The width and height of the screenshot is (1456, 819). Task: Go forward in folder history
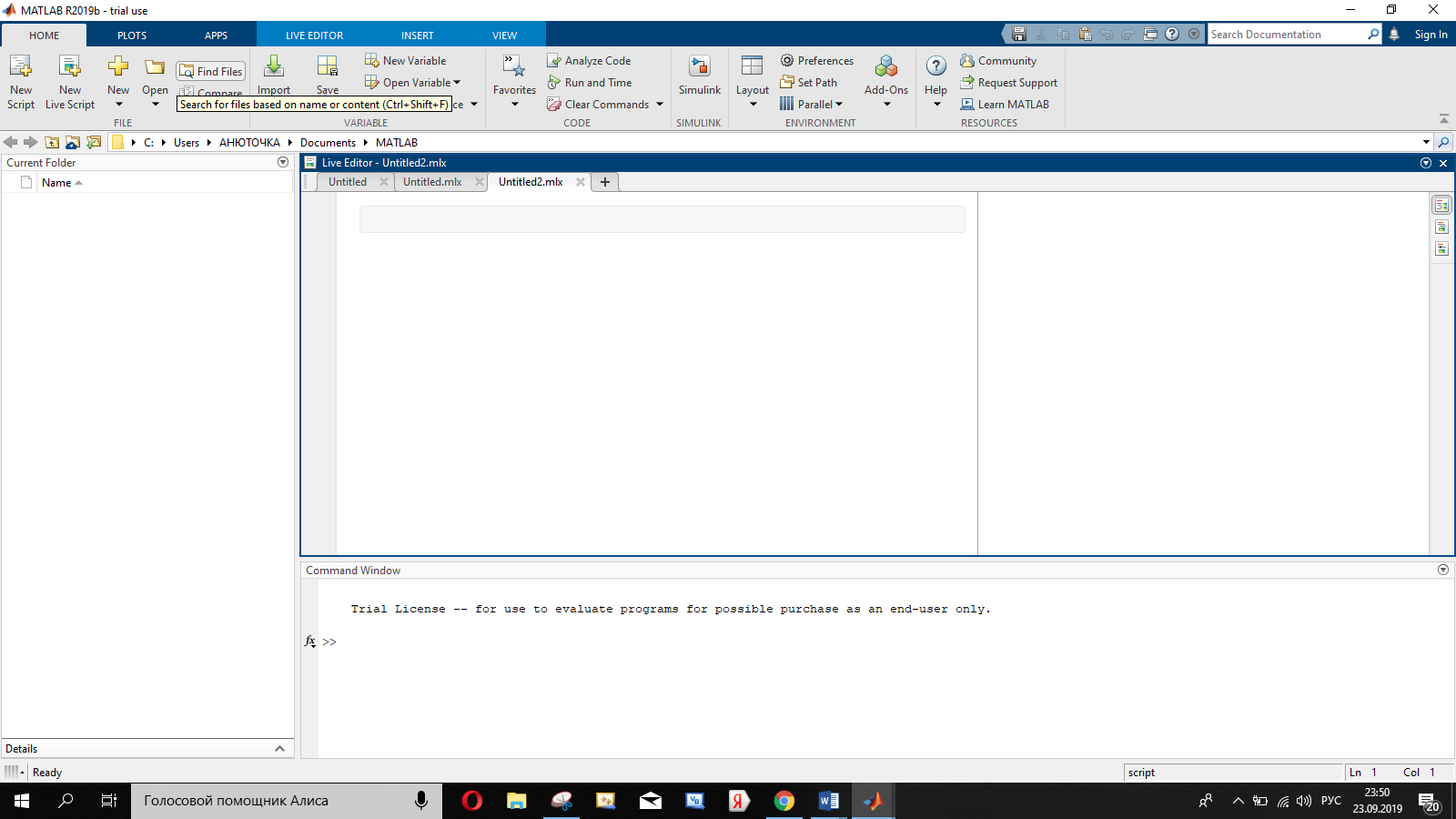31,142
